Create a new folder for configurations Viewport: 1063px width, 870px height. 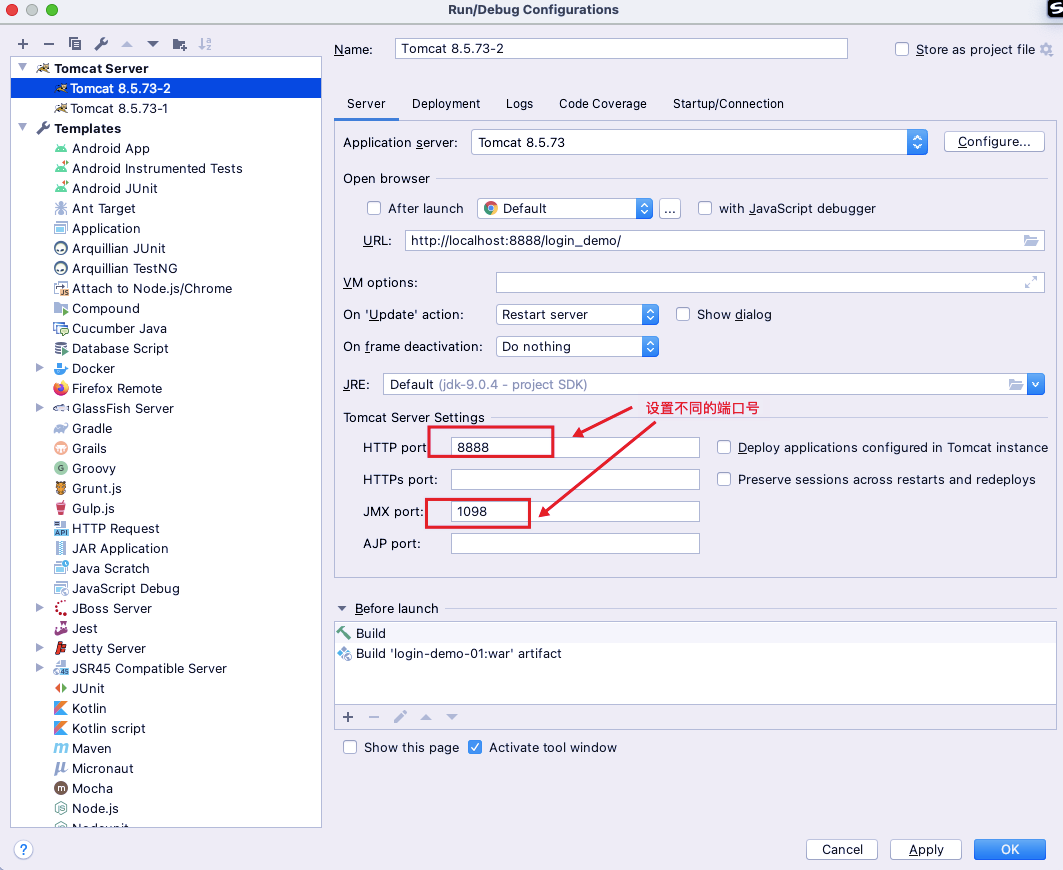pos(180,44)
